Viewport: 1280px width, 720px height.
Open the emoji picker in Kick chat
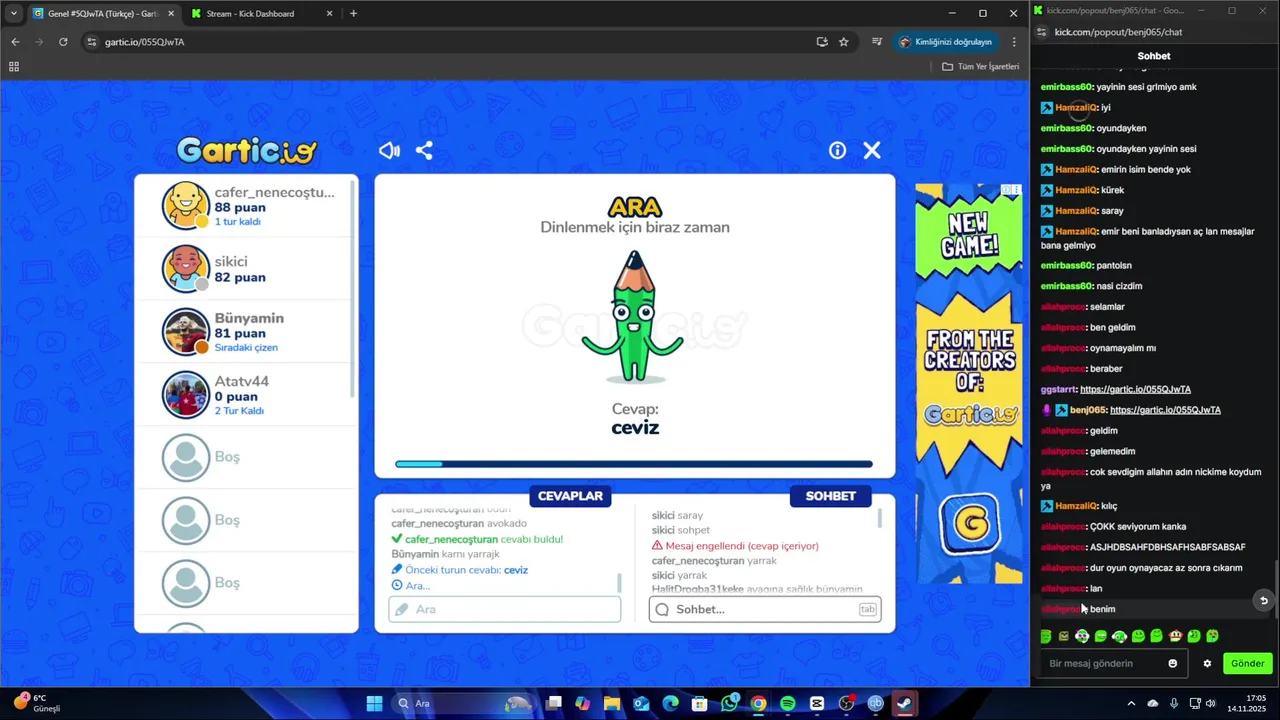[x=1173, y=663]
